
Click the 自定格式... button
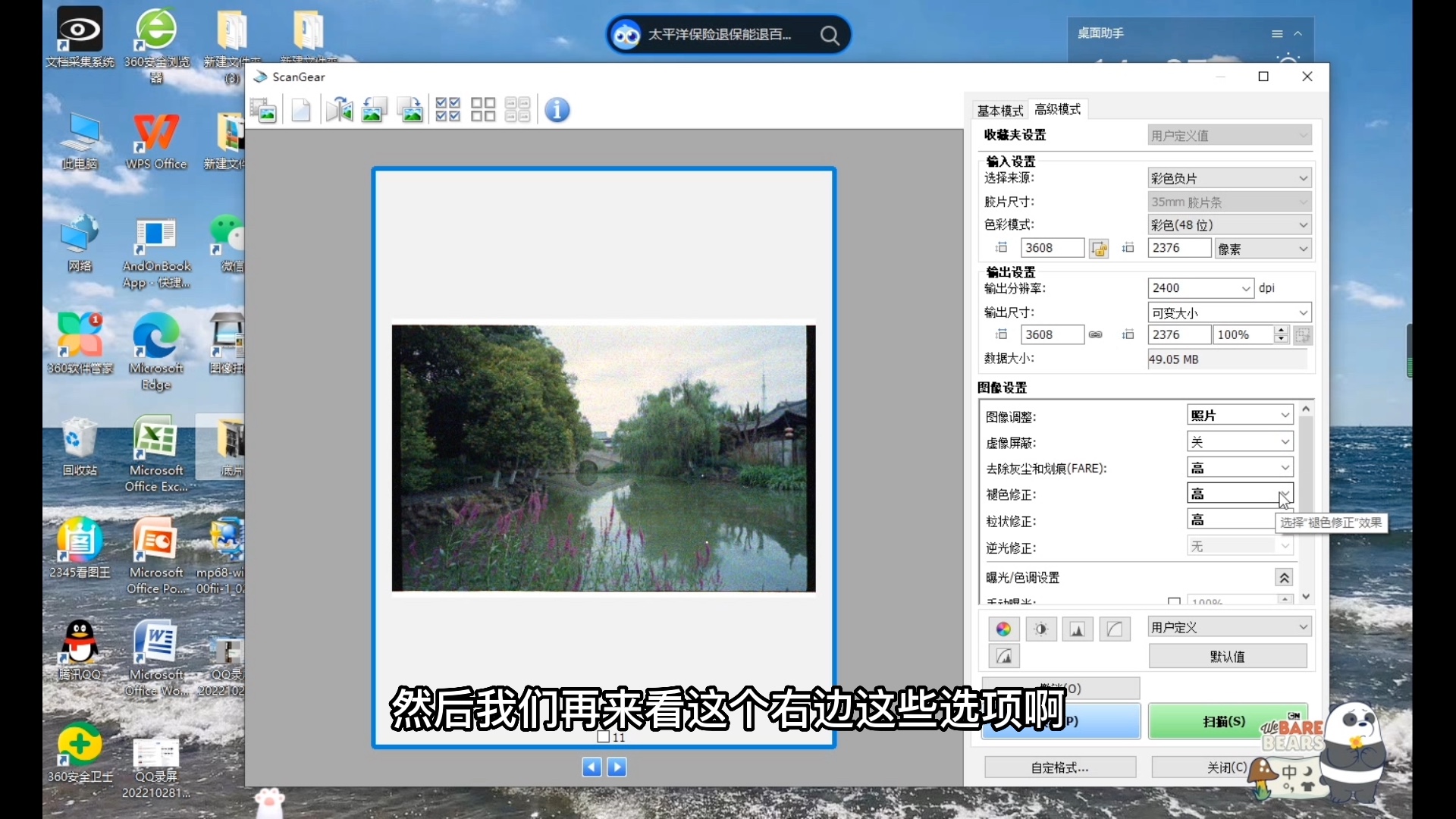(x=1060, y=767)
